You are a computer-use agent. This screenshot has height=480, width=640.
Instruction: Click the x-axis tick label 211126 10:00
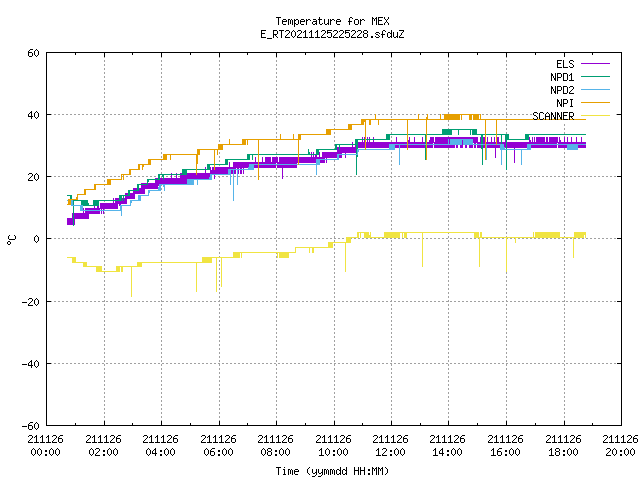[x=333, y=446]
